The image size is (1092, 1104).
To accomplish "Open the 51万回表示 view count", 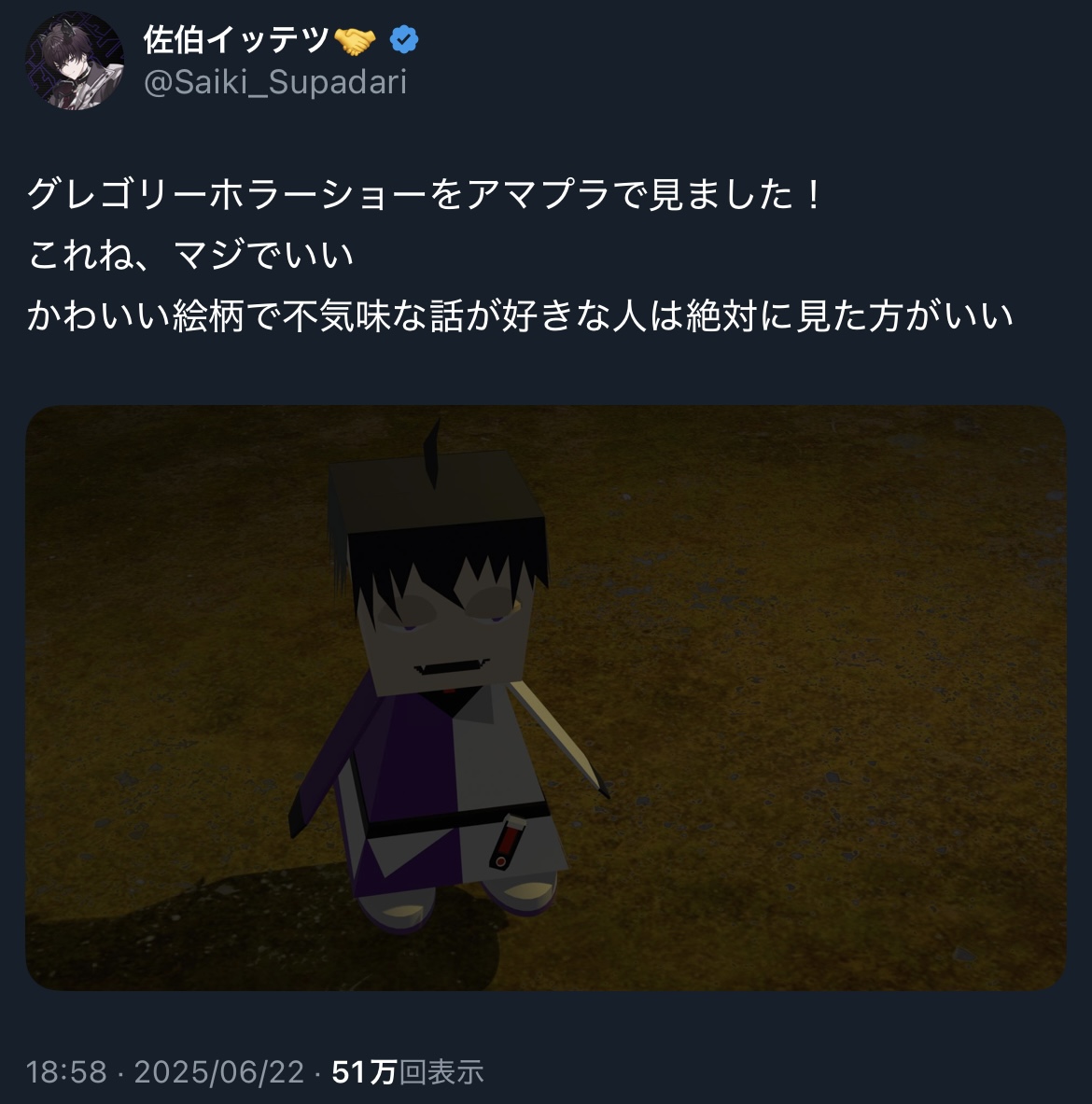I will click(408, 1072).
